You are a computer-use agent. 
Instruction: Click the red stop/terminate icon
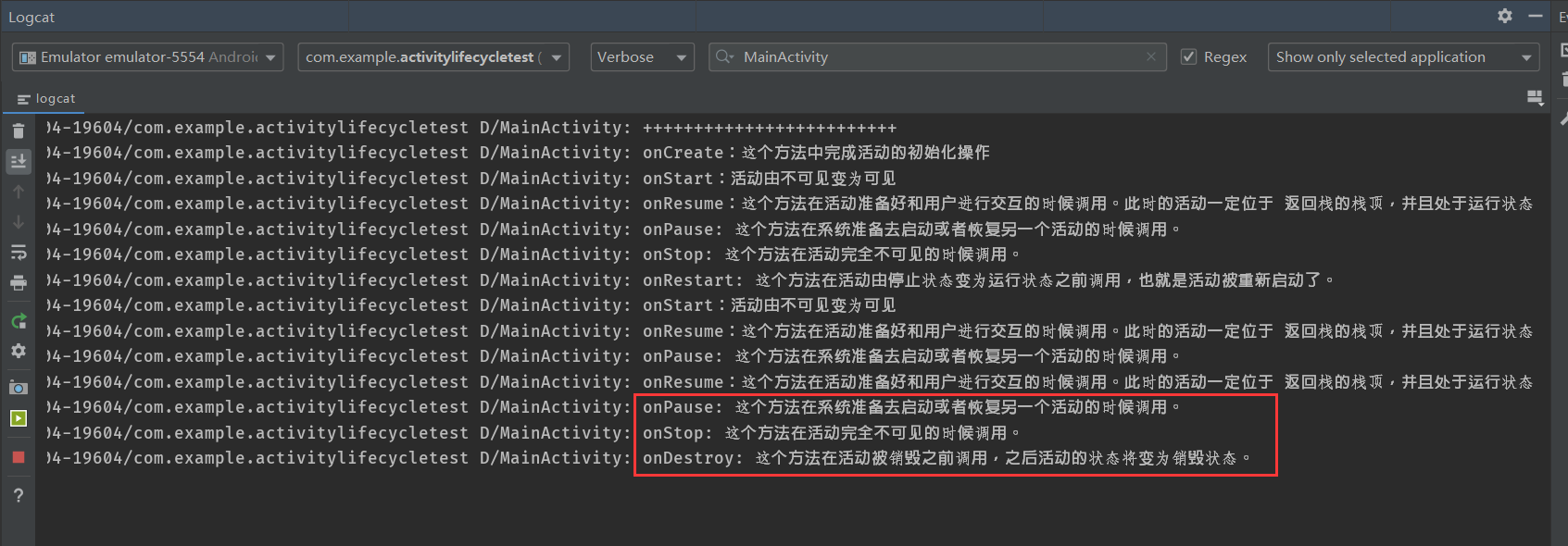click(x=18, y=457)
